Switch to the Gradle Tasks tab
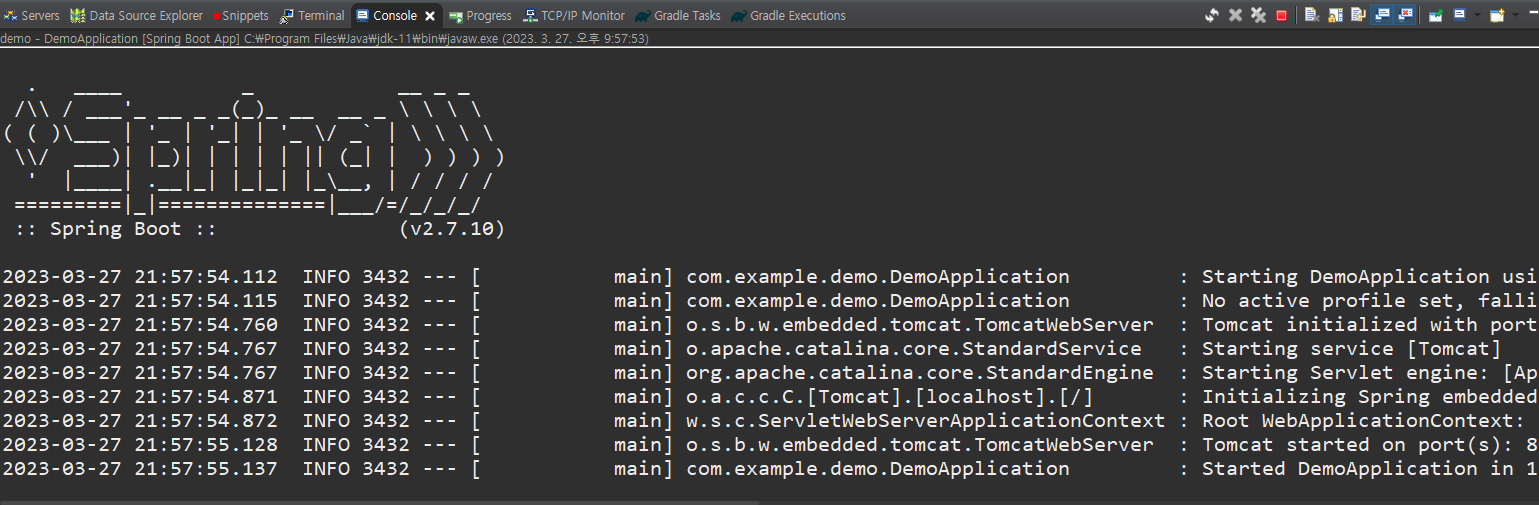Image resolution: width=1539 pixels, height=505 pixels. click(678, 15)
